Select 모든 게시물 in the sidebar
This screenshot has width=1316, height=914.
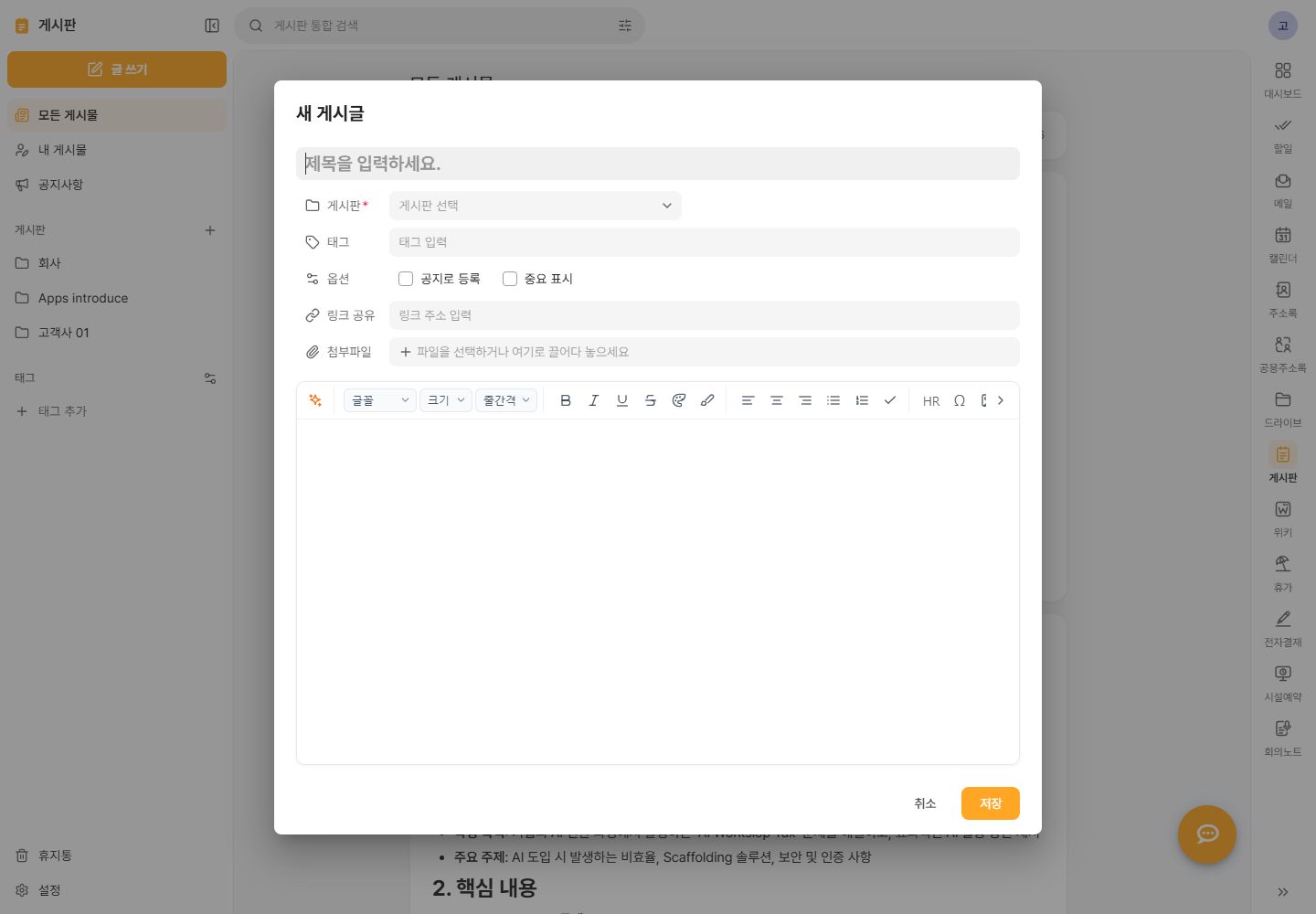click(117, 115)
